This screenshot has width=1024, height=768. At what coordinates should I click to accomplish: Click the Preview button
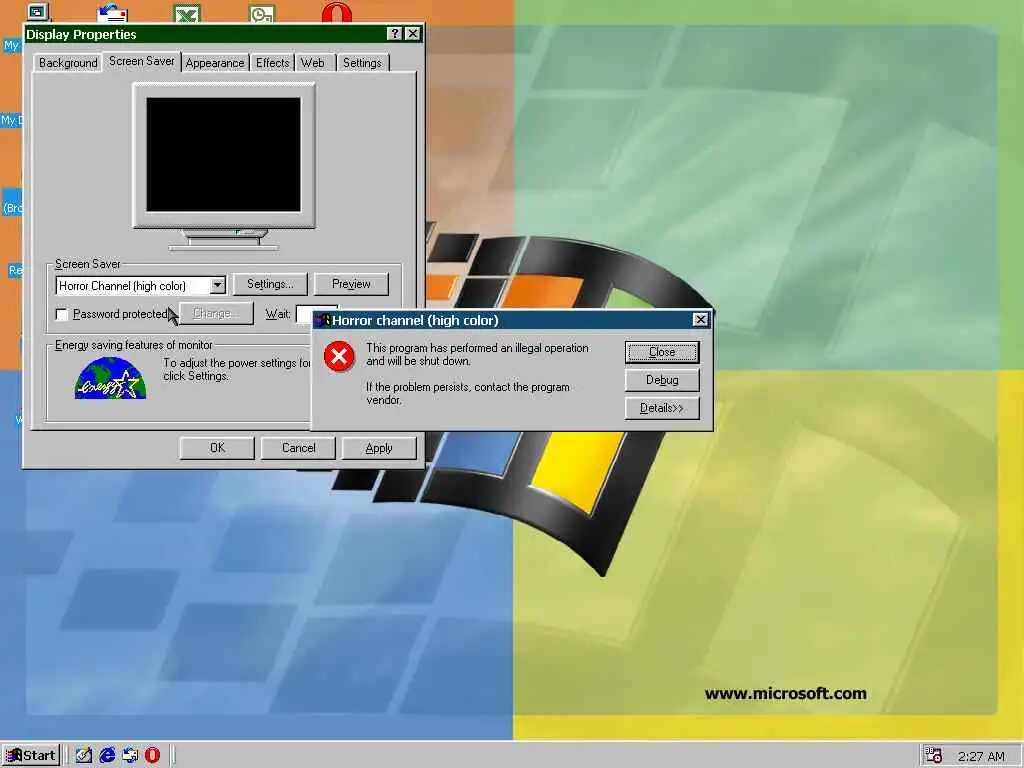pos(351,284)
